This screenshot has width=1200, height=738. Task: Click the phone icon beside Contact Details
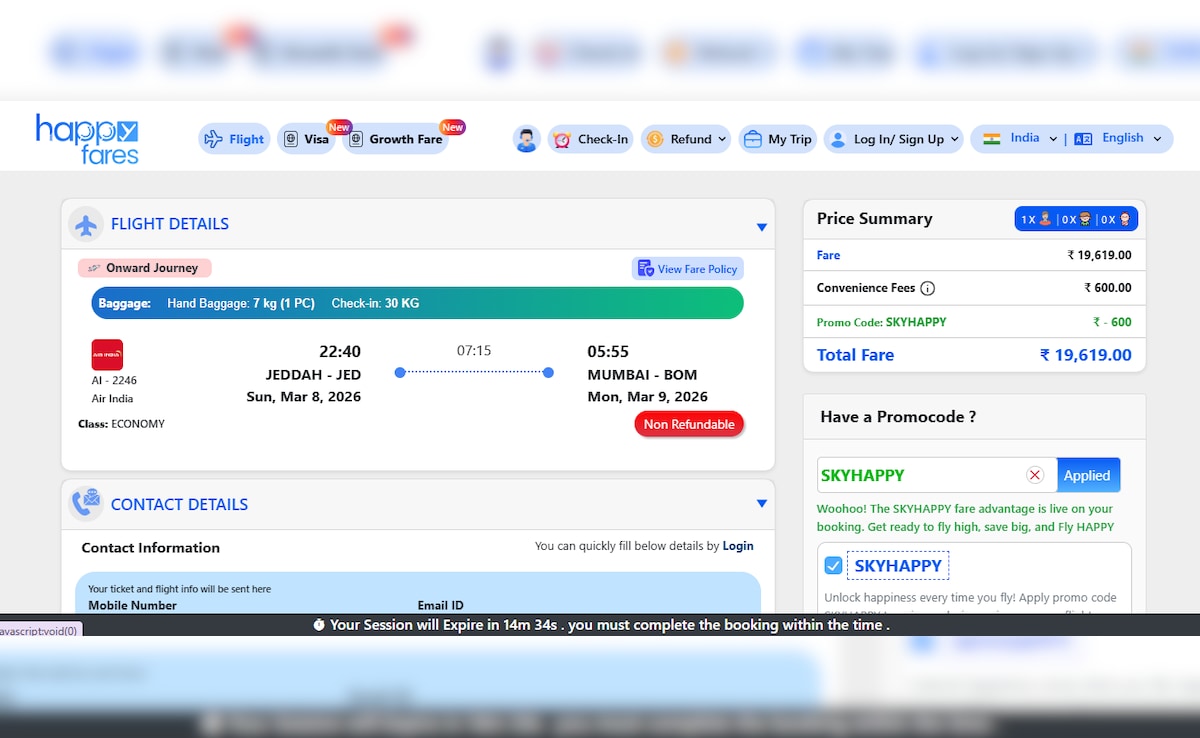point(87,505)
